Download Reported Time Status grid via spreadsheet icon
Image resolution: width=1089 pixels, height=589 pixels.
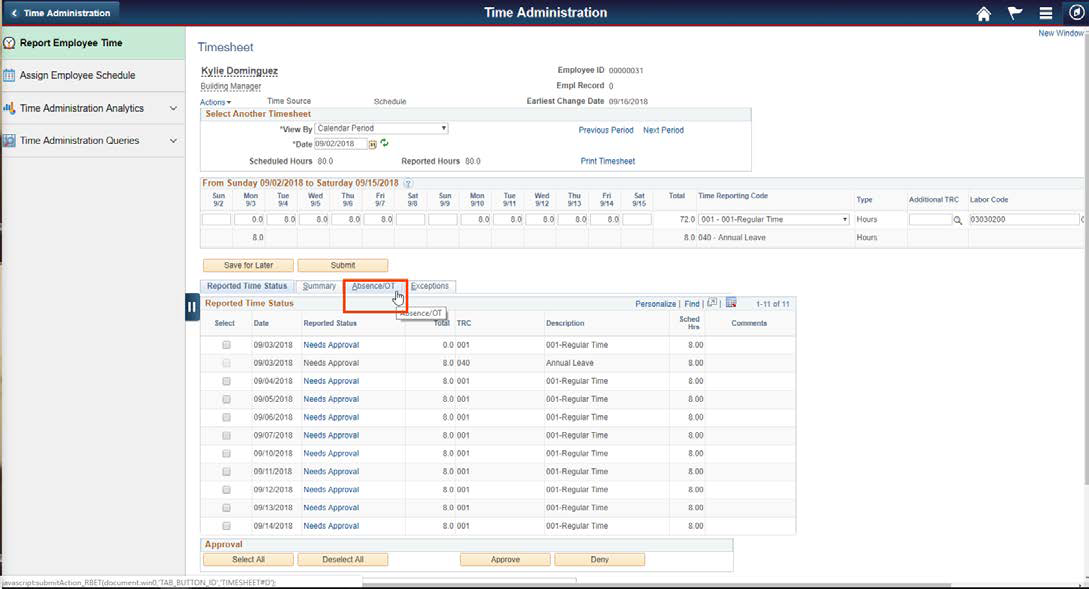[x=733, y=302]
